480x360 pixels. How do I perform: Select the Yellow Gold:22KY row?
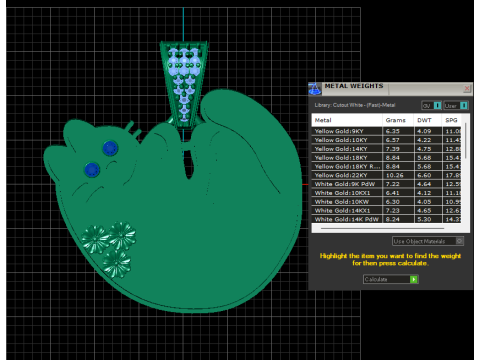[387, 175]
